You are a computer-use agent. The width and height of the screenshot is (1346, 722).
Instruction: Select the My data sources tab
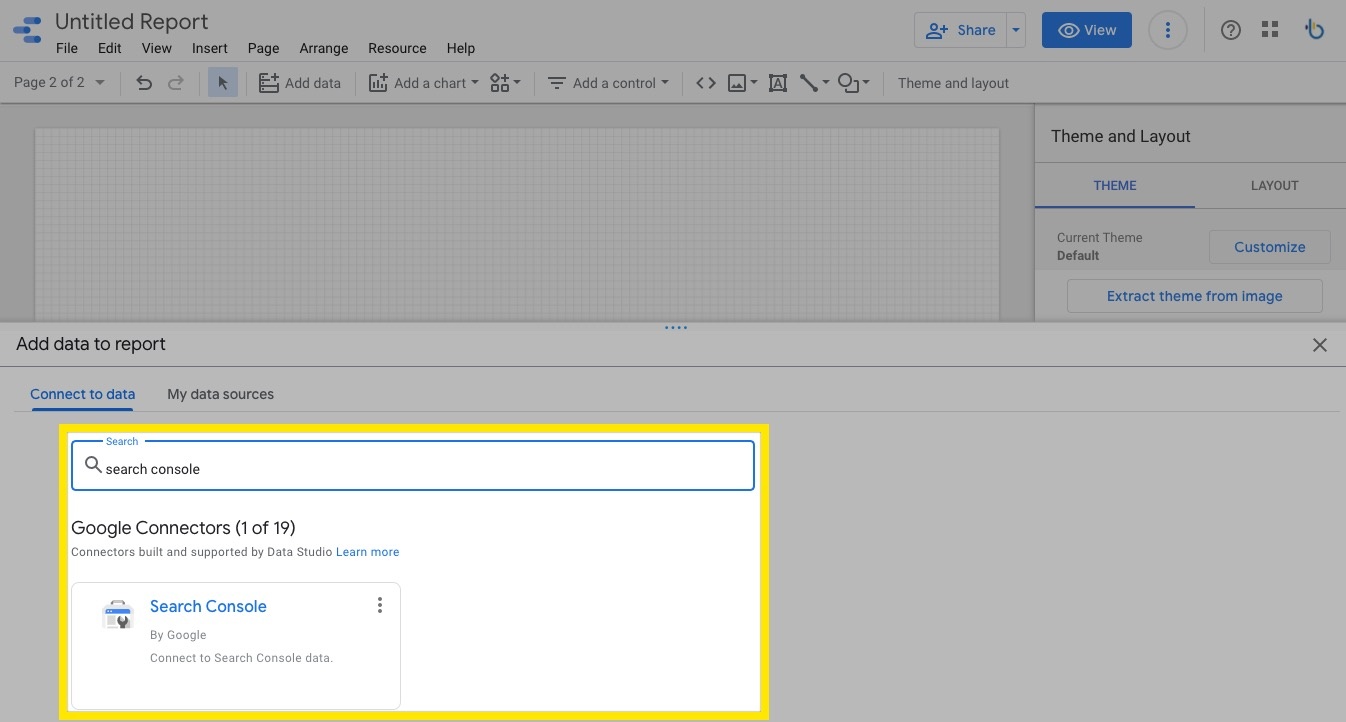pyautogui.click(x=220, y=394)
